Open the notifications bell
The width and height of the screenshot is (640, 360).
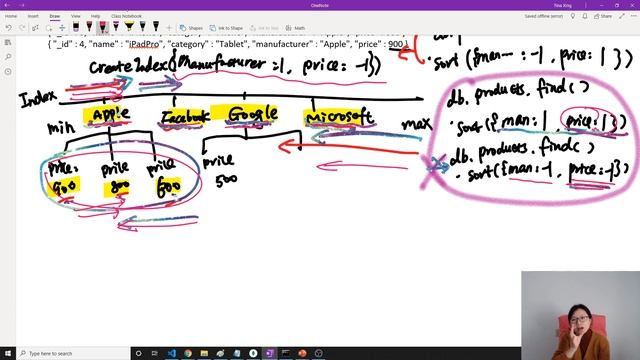click(x=584, y=16)
